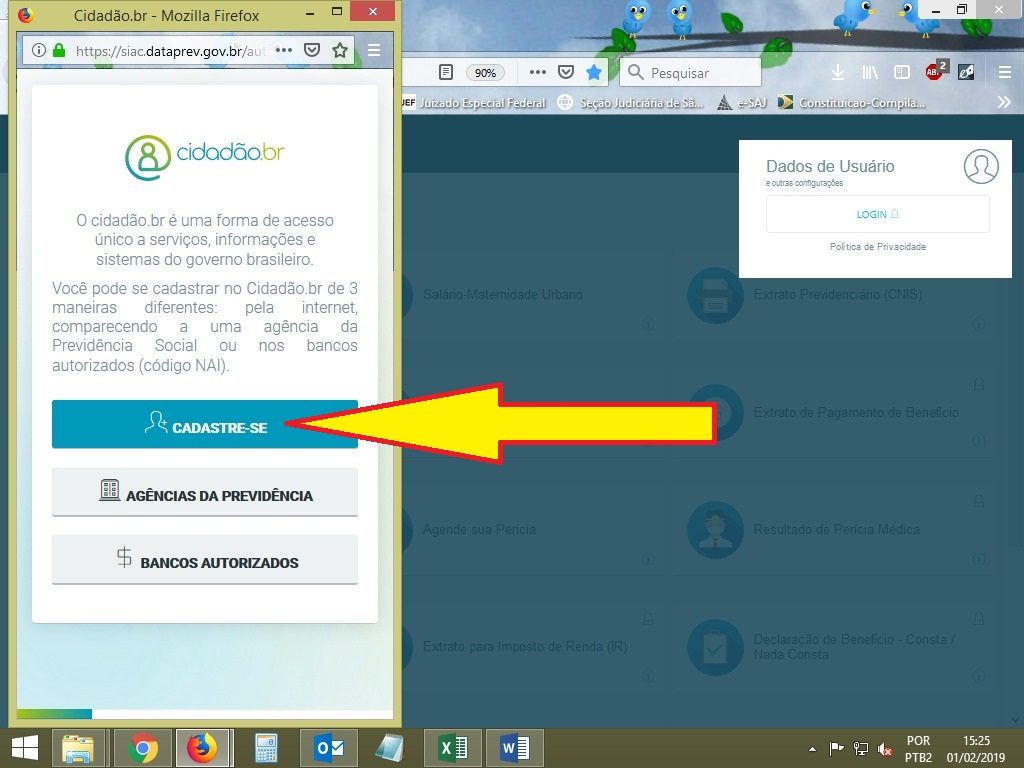Open File Explorer from the taskbar
The height and width of the screenshot is (768, 1024).
click(x=78, y=748)
